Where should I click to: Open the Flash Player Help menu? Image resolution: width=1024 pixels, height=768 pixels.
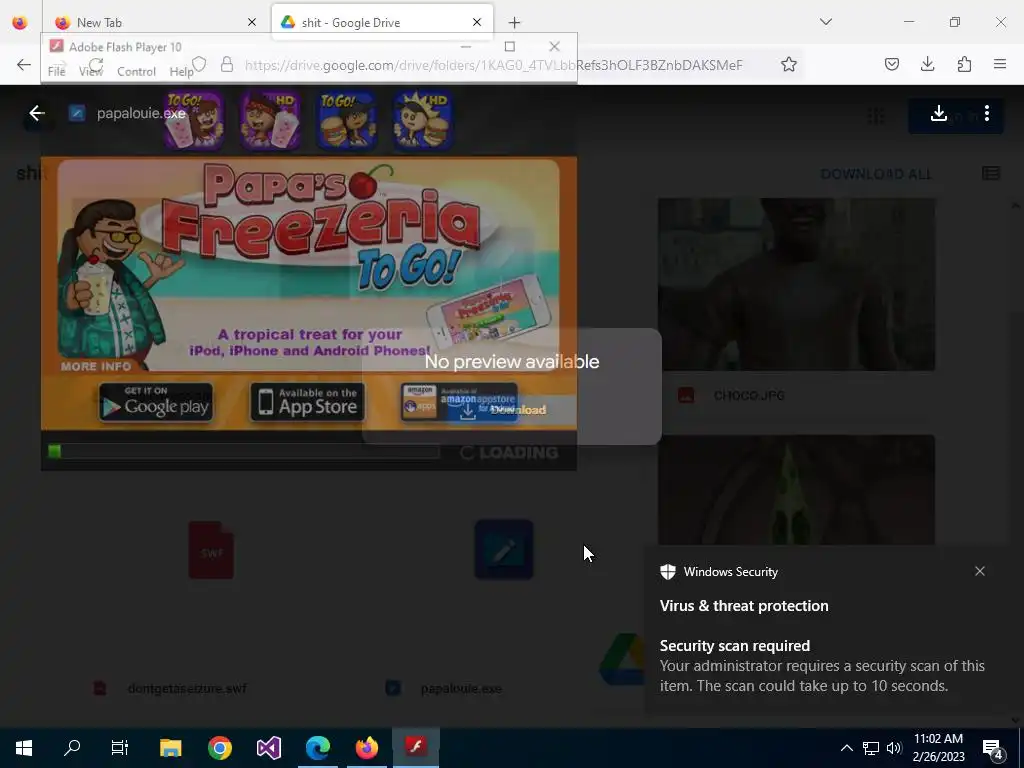tap(181, 71)
